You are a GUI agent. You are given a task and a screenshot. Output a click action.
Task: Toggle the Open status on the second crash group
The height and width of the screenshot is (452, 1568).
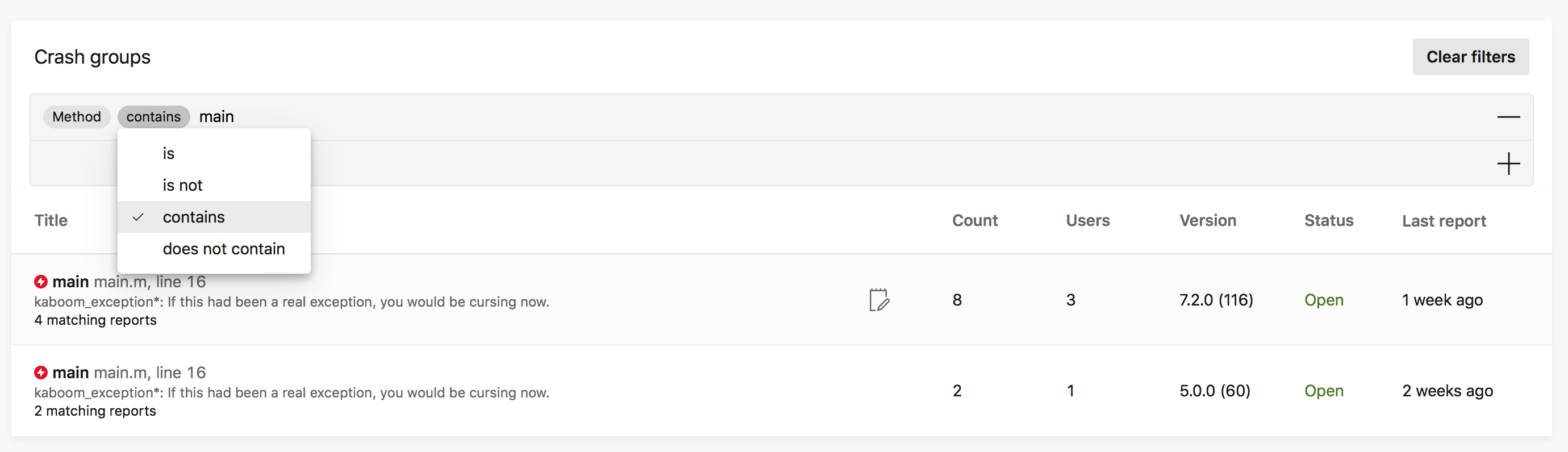(1324, 391)
